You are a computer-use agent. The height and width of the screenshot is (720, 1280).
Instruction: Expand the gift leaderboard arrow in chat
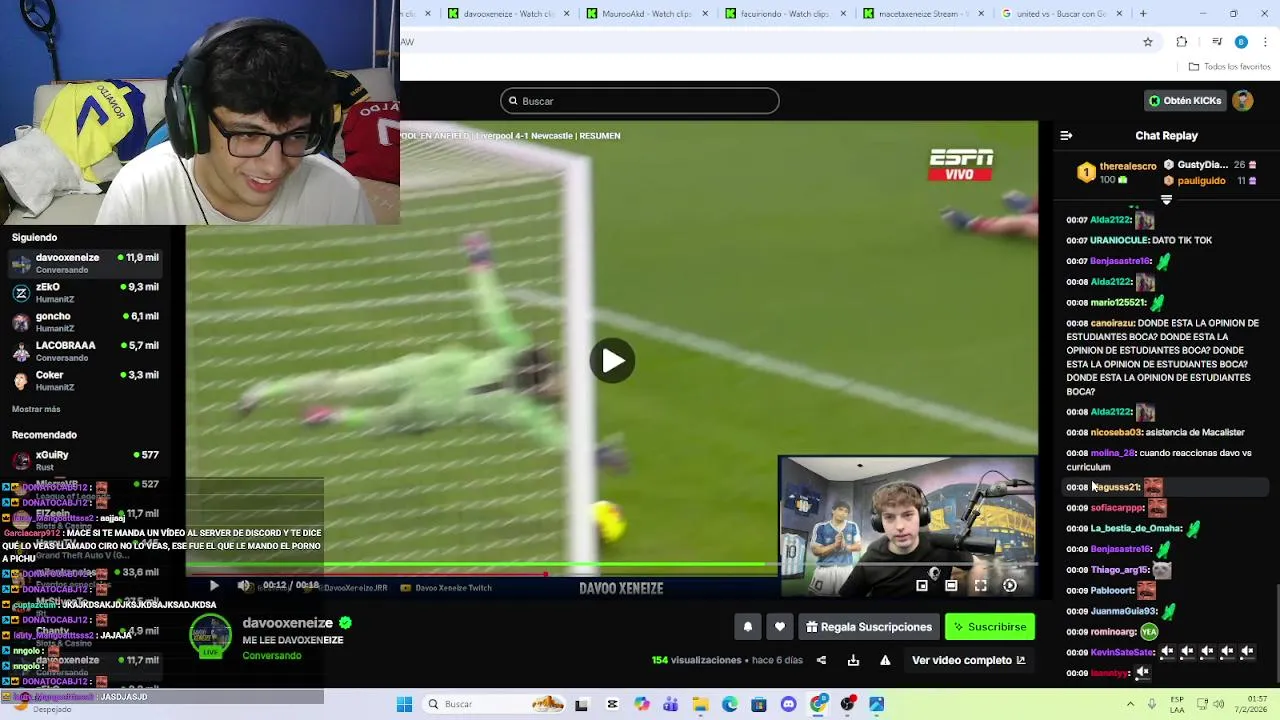tap(1166, 200)
